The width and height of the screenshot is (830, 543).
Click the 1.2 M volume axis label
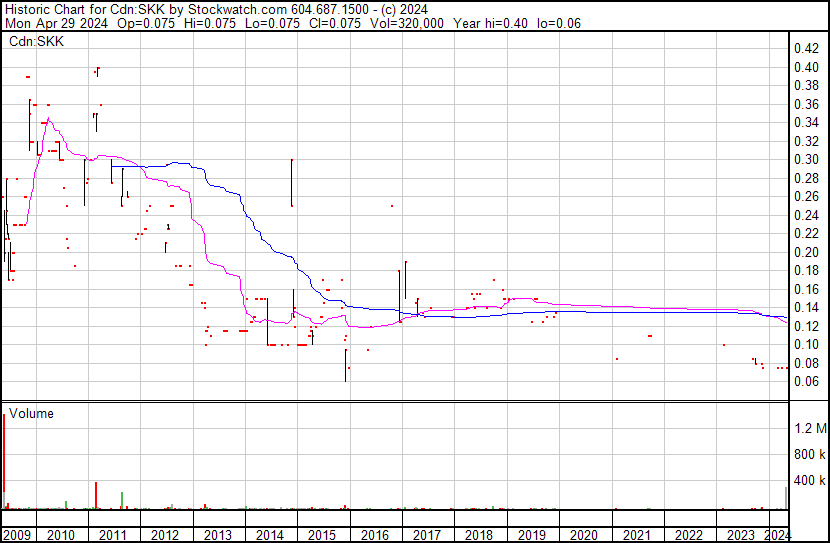click(810, 429)
